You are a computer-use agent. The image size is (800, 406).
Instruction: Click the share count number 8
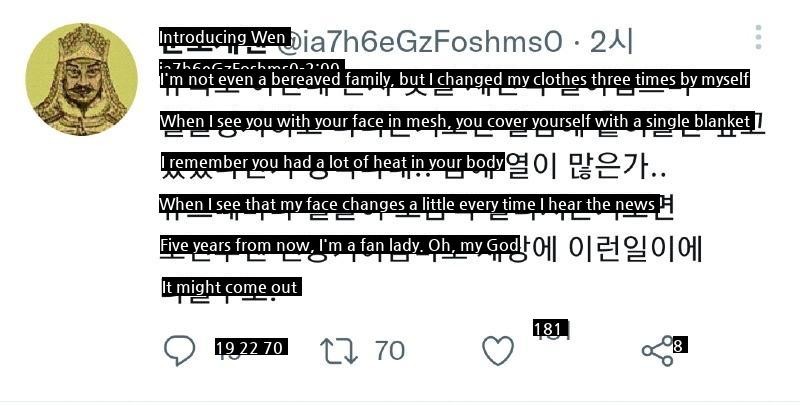tap(678, 346)
